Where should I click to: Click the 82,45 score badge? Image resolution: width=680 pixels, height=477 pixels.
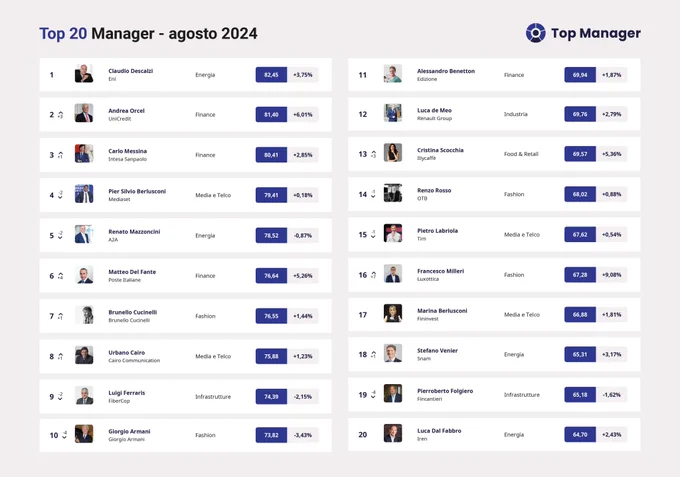pyautogui.click(x=271, y=75)
